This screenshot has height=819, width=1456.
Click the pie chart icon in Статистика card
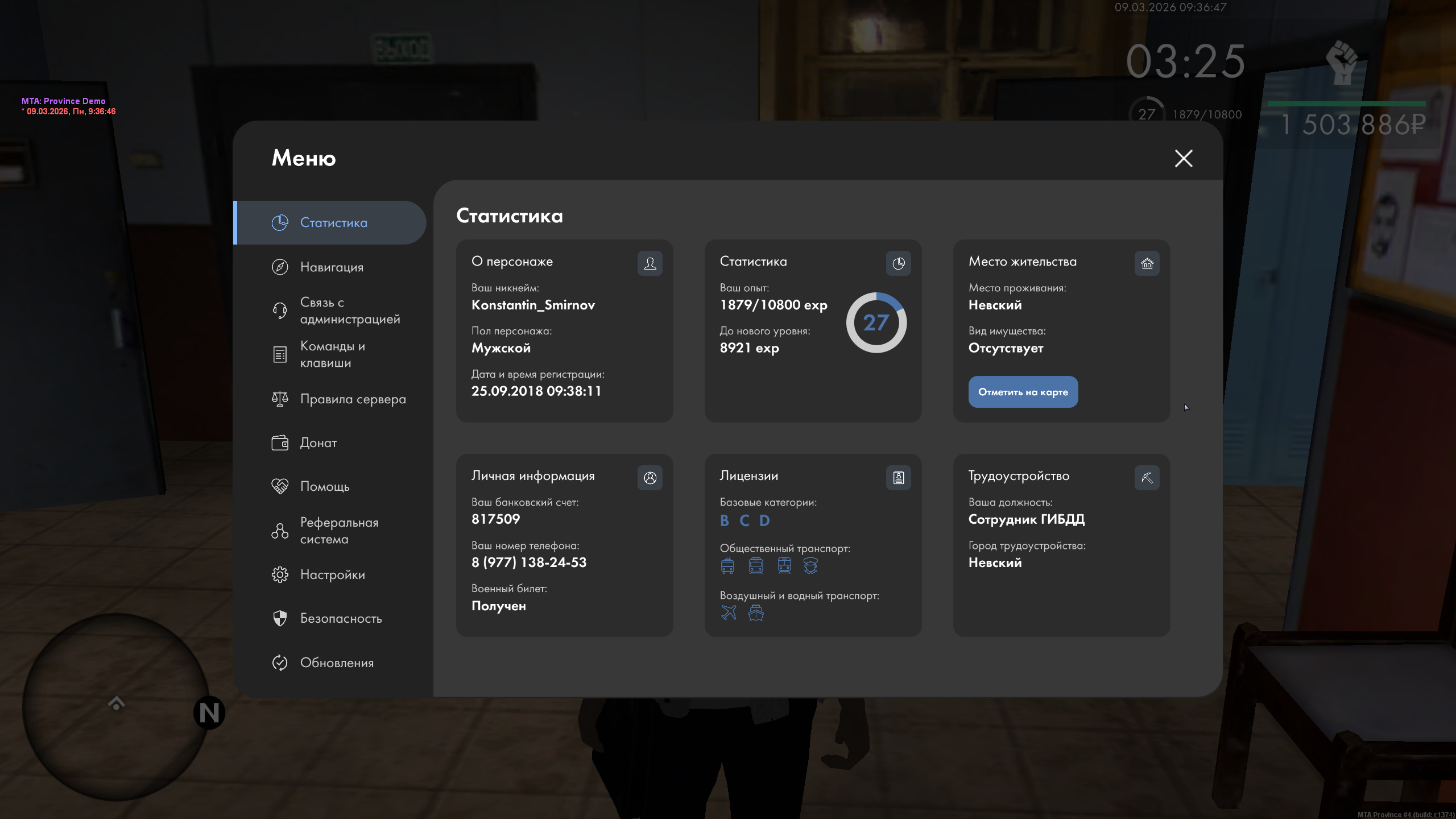(x=898, y=263)
